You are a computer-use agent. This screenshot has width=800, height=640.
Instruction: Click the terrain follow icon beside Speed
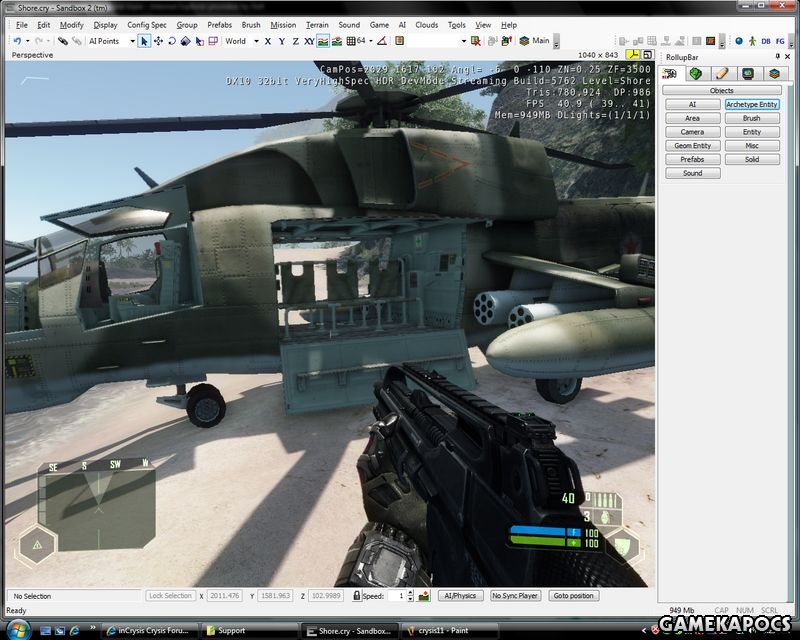coord(424,596)
